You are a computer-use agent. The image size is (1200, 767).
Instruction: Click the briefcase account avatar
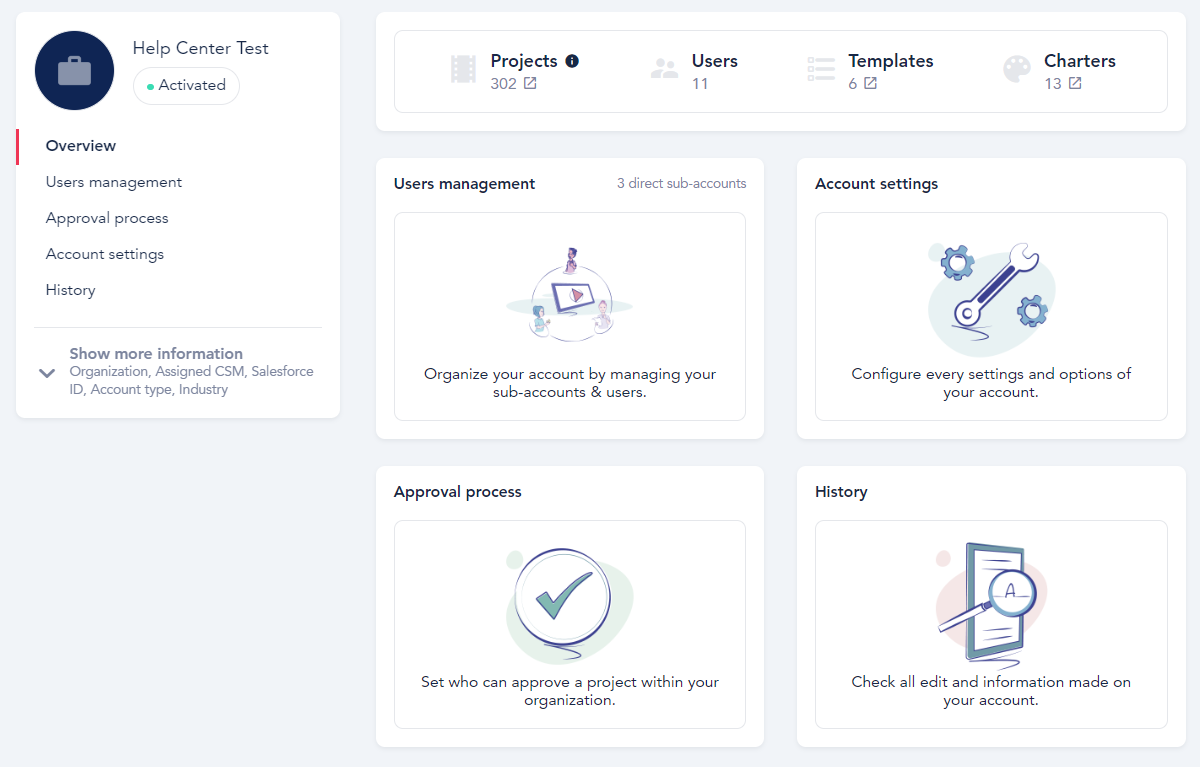coord(74,70)
